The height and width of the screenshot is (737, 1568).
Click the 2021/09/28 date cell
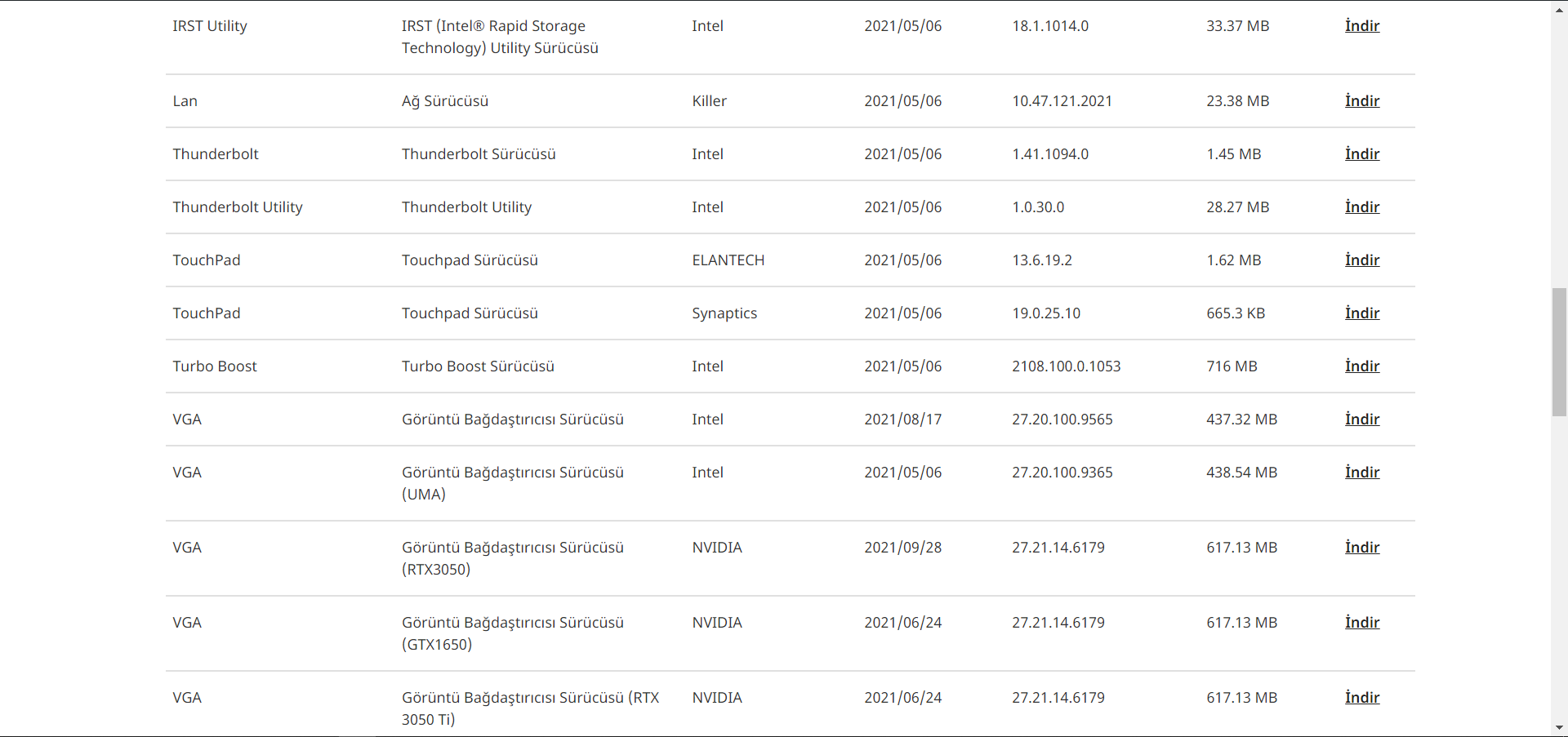pos(902,548)
